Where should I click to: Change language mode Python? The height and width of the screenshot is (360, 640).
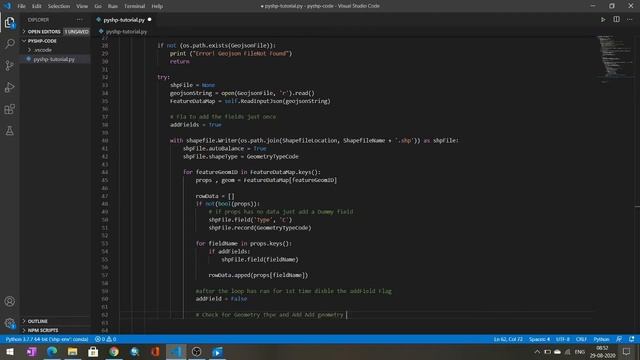click(601, 339)
